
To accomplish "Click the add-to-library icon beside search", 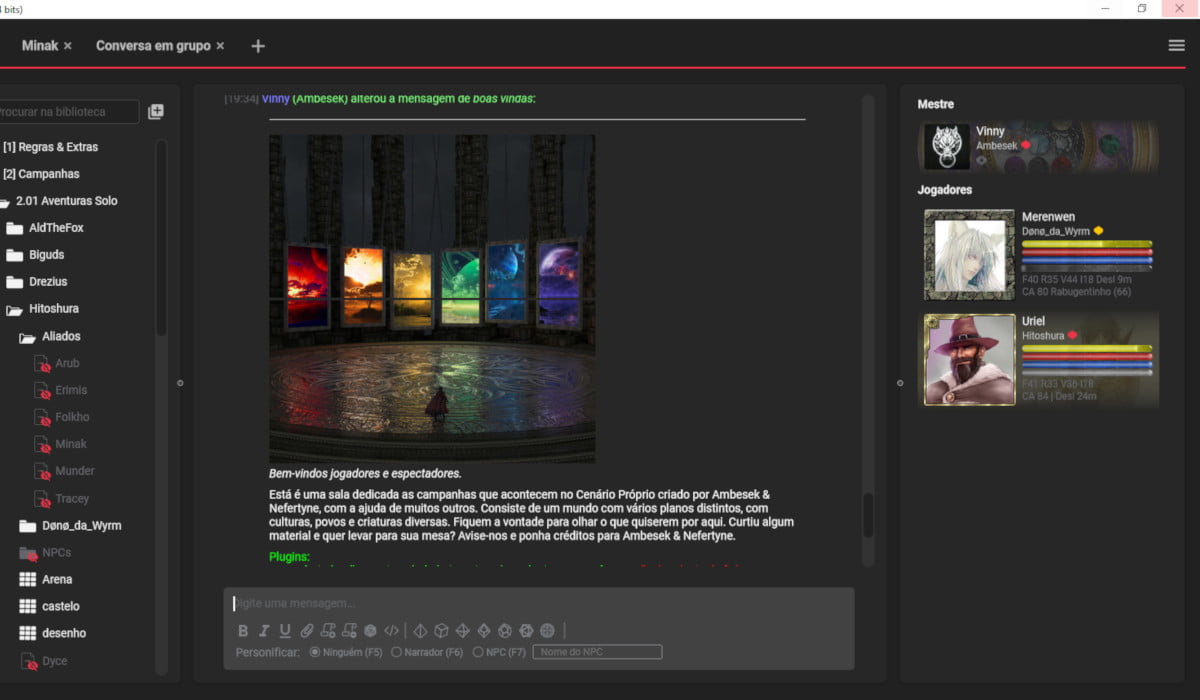I will pyautogui.click(x=156, y=112).
